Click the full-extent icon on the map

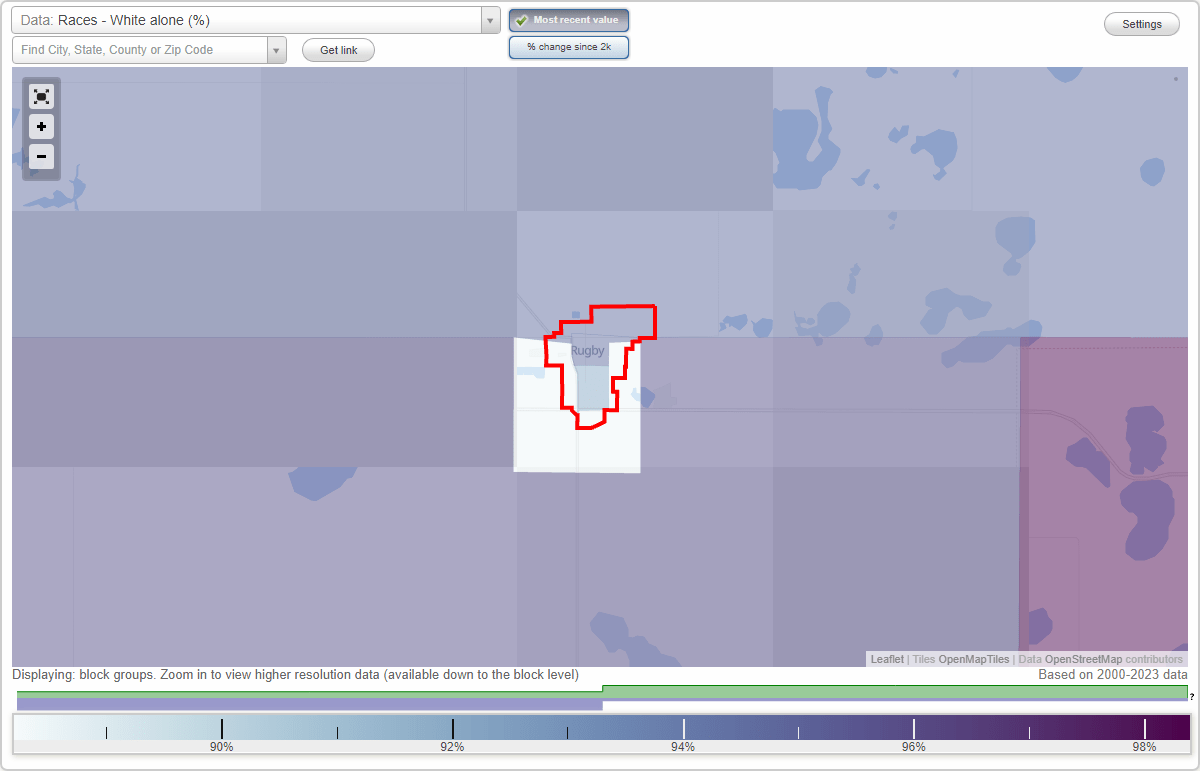pos(41,96)
